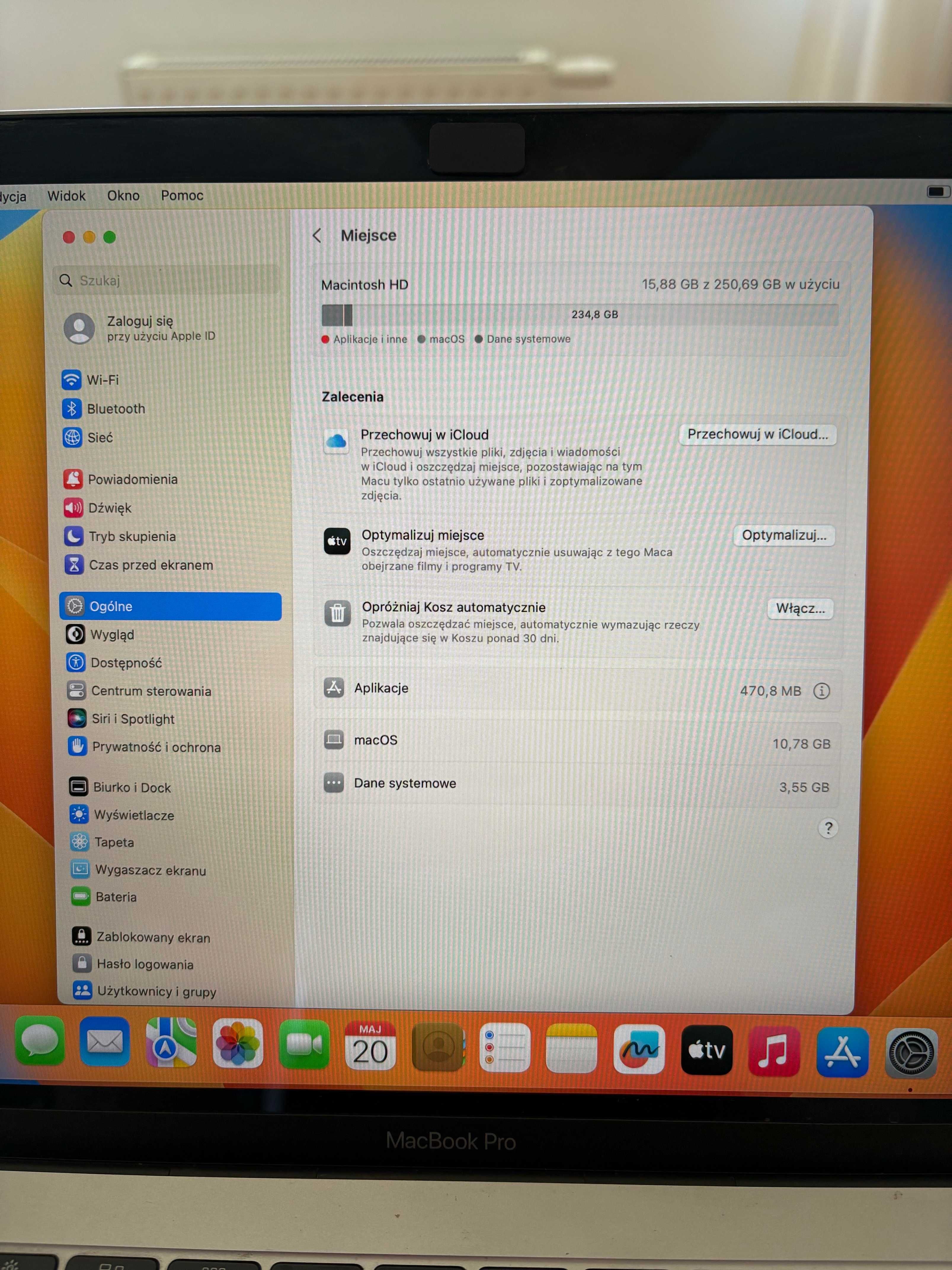
Task: Select the Dane systemowe storage row
Action: [578, 784]
